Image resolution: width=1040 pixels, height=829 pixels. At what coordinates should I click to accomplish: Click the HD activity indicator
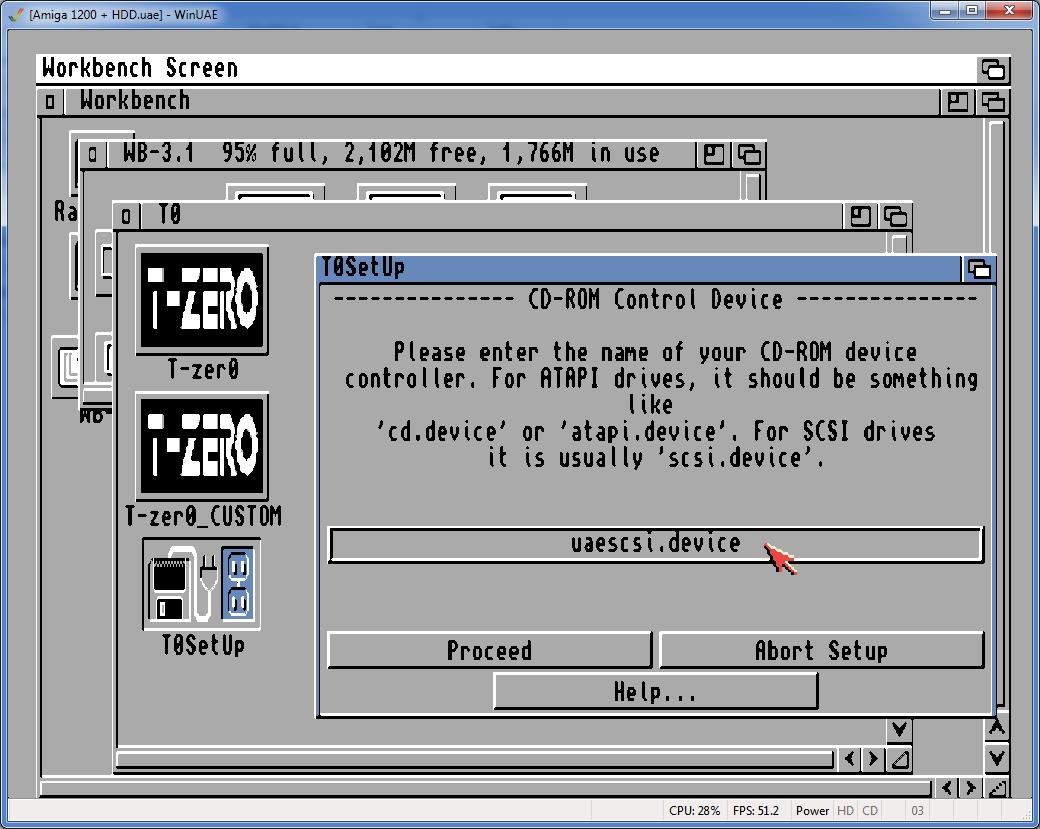845,810
